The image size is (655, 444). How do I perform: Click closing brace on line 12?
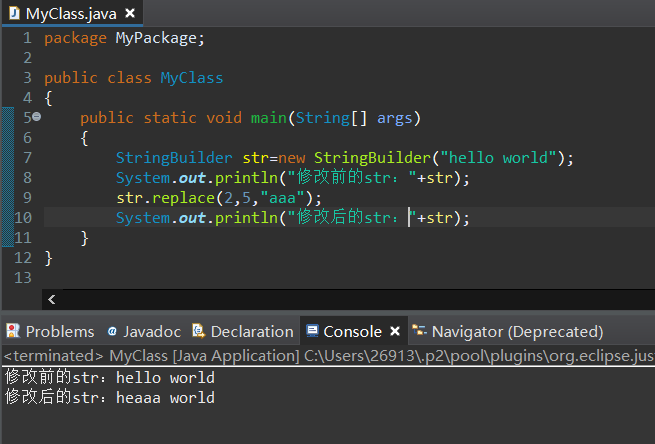click(x=48, y=258)
